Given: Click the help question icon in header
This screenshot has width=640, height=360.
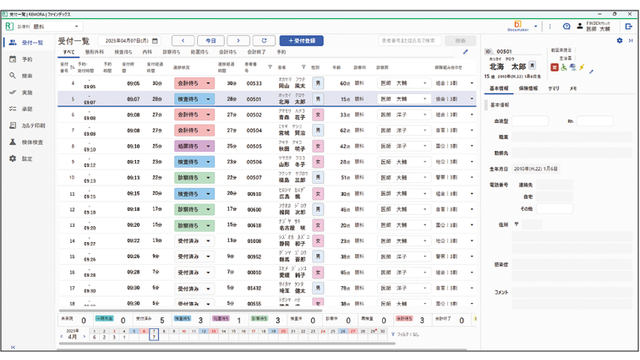Looking at the screenshot, I should (567, 27).
